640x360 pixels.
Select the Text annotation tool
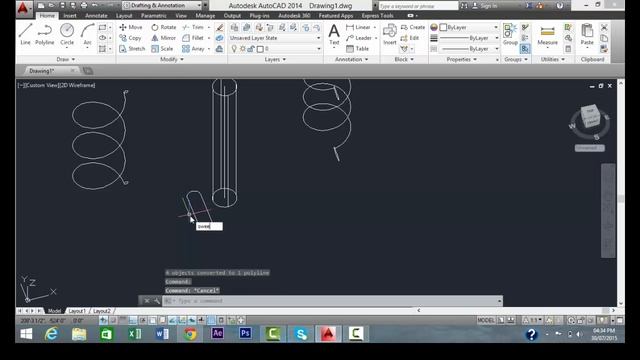pos(334,34)
